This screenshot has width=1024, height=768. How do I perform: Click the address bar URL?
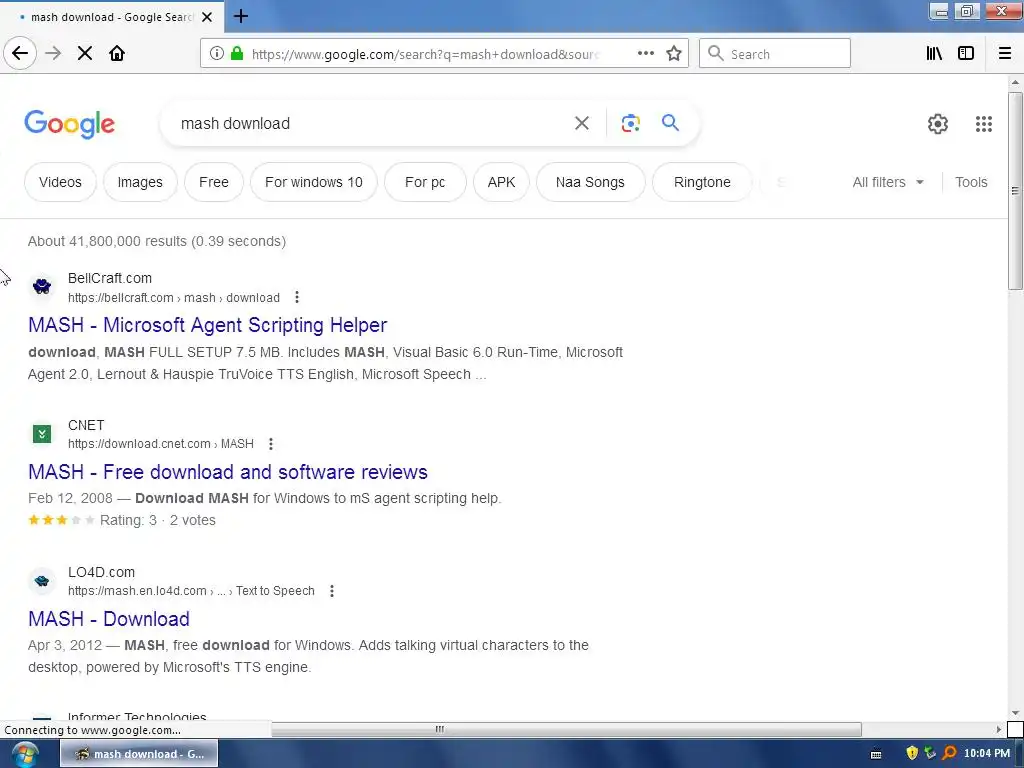tap(424, 54)
